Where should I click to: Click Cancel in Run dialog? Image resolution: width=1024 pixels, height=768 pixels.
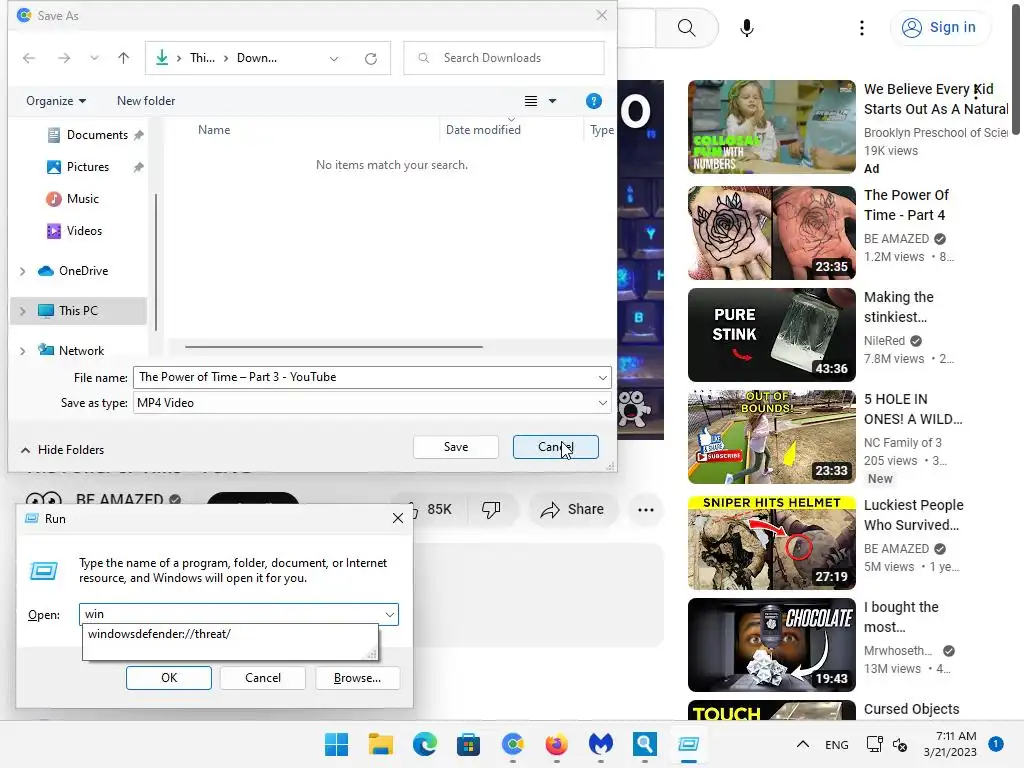[x=263, y=678]
